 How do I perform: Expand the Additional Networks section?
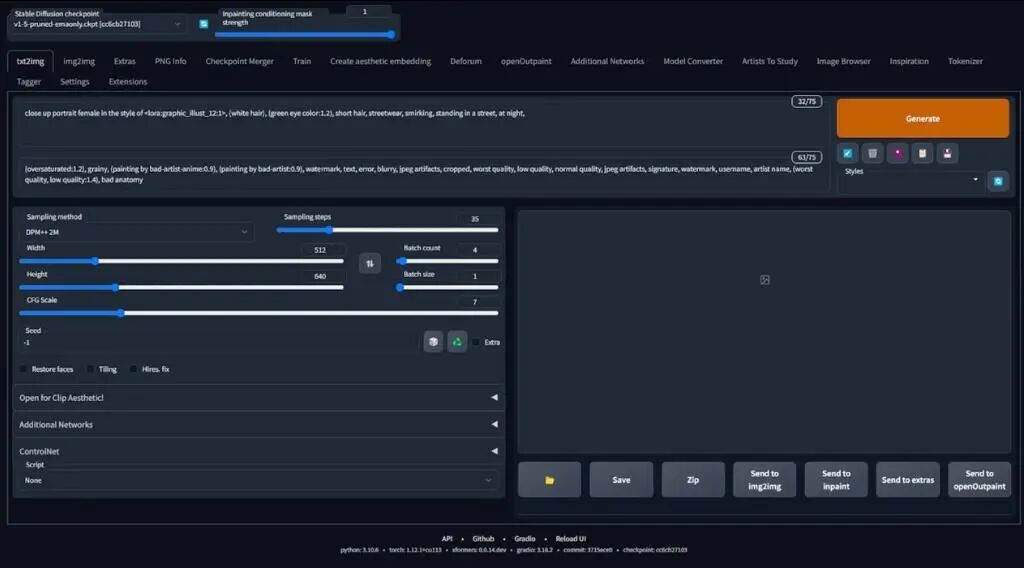[x=258, y=424]
